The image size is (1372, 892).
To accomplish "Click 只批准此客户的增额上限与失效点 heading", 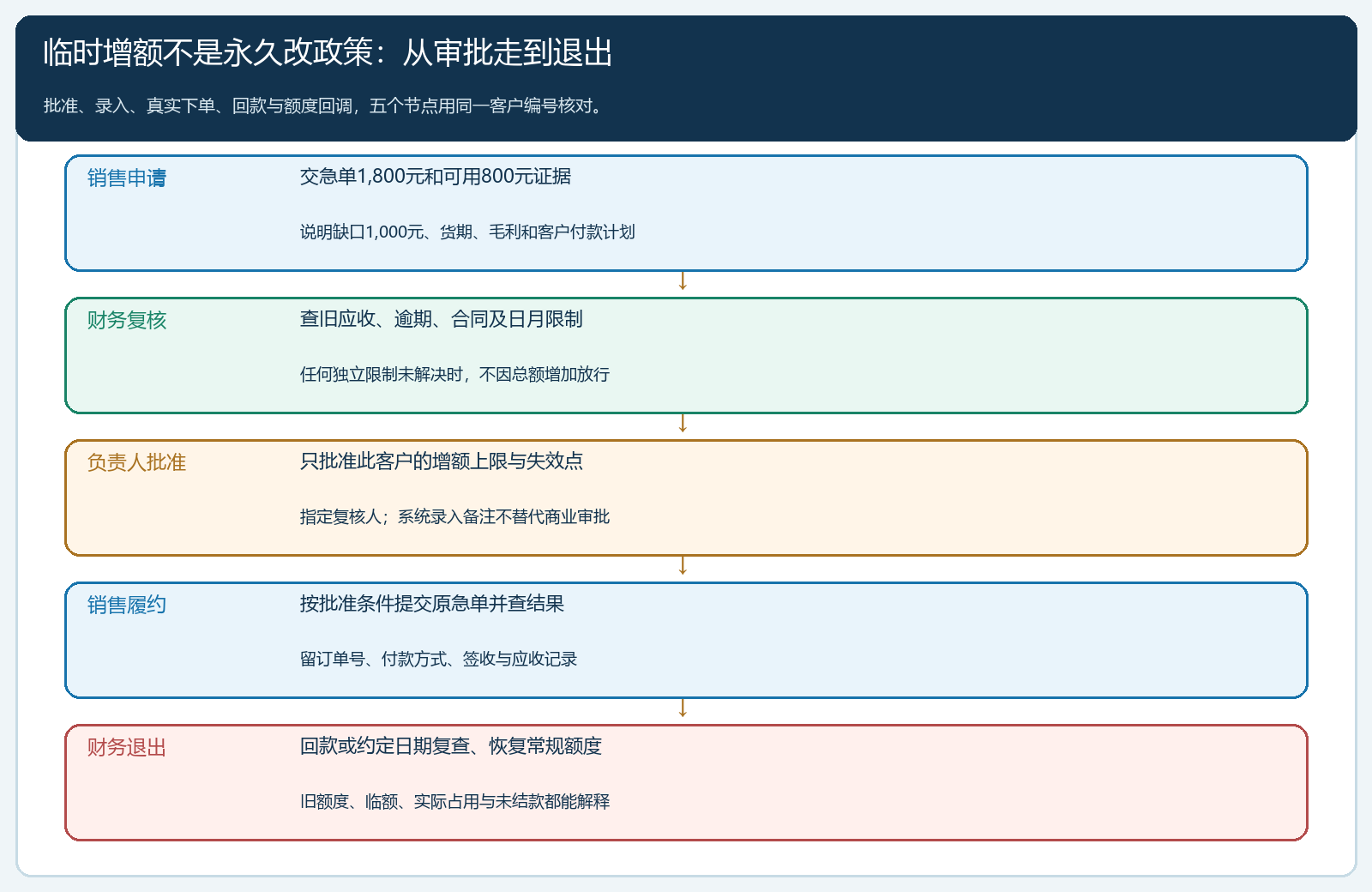I will tap(441, 461).
